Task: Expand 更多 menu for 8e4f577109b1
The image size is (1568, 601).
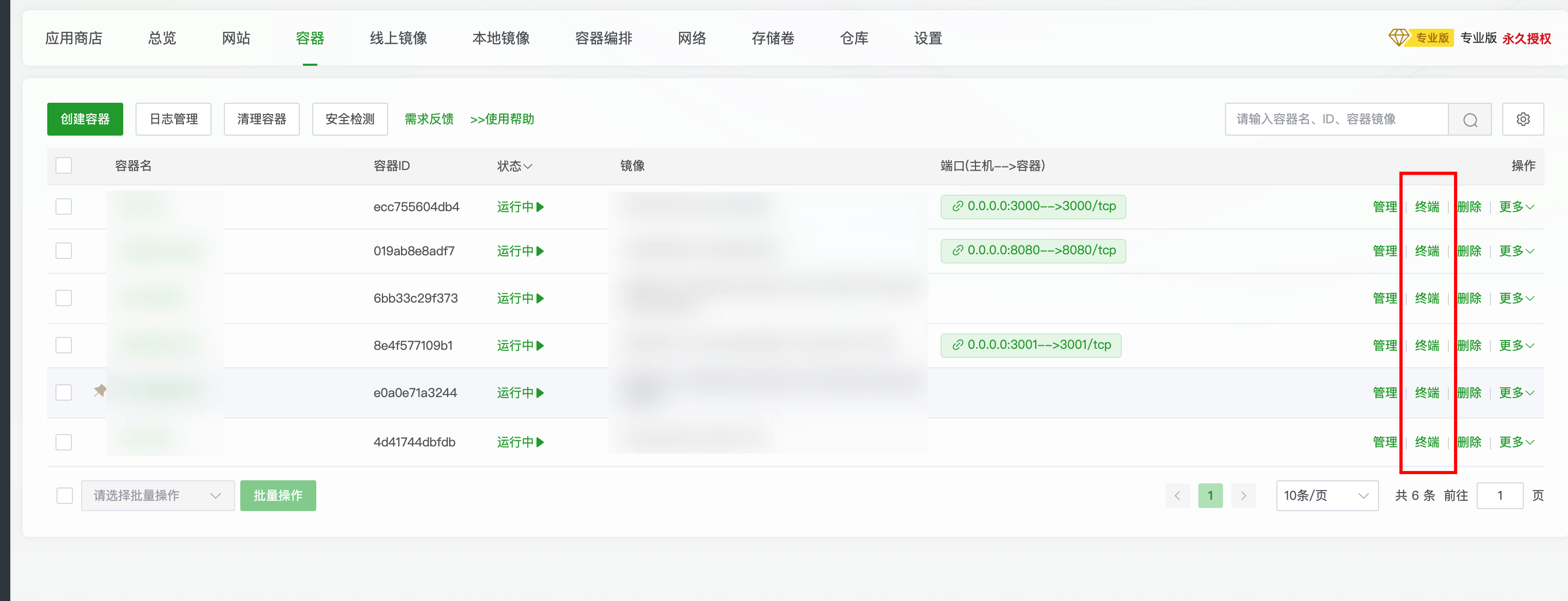Action: click(1516, 346)
